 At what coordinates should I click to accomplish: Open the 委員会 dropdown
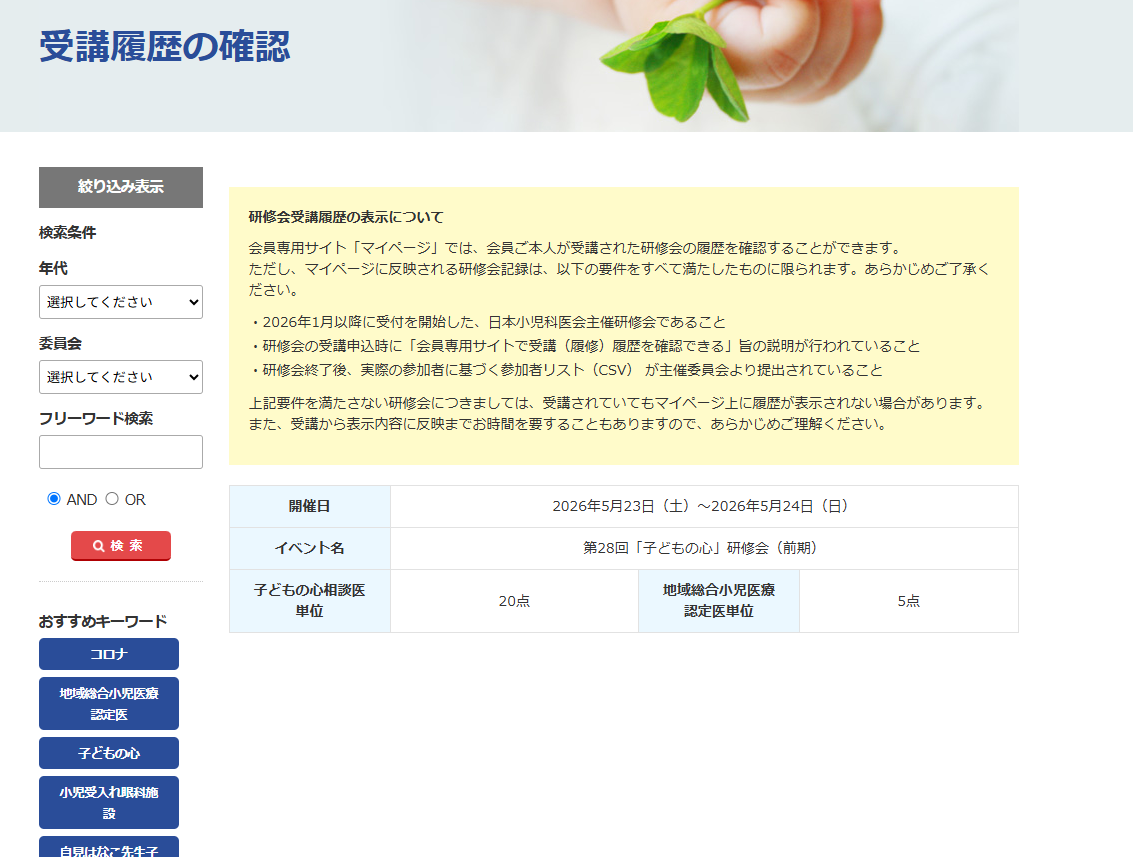pyautogui.click(x=121, y=377)
